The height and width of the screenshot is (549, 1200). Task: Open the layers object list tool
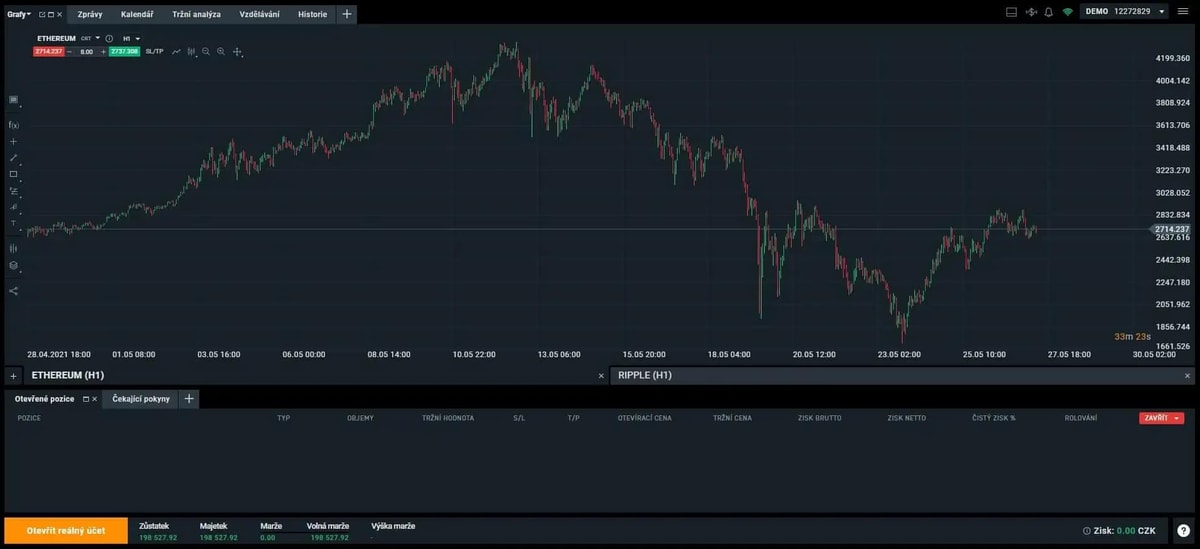pyautogui.click(x=13, y=266)
